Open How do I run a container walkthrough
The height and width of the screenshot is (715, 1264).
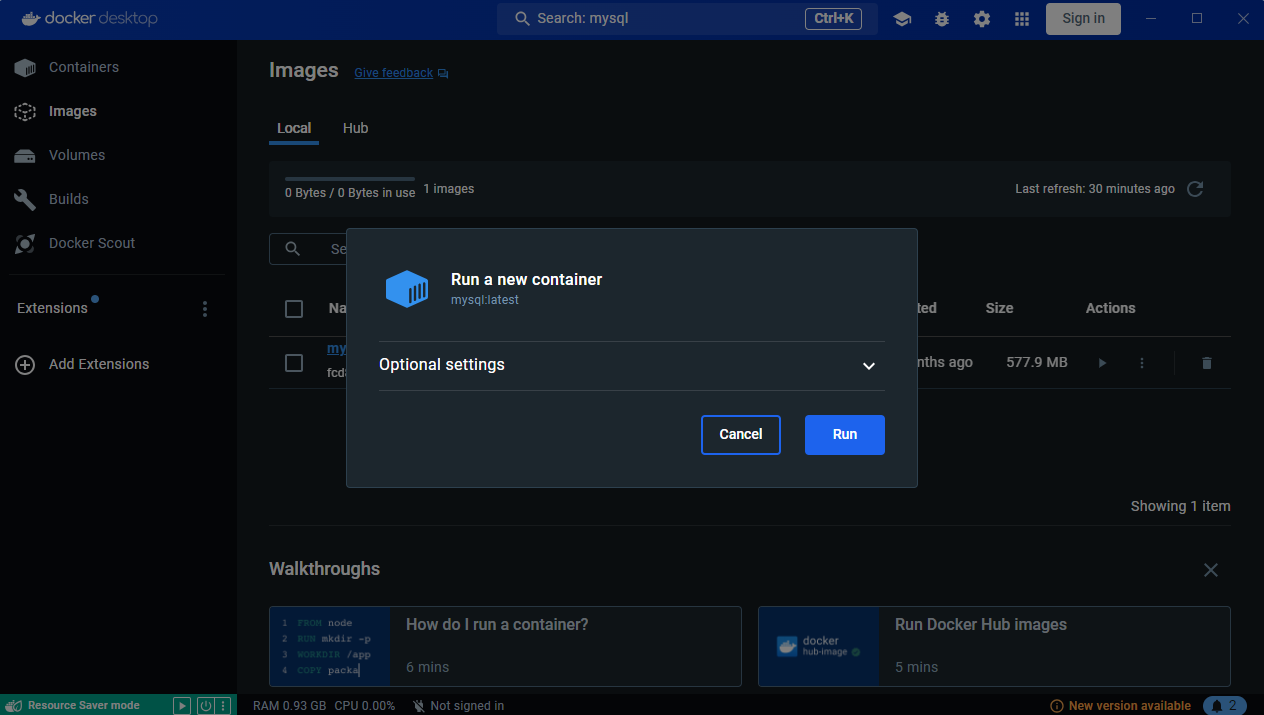505,646
